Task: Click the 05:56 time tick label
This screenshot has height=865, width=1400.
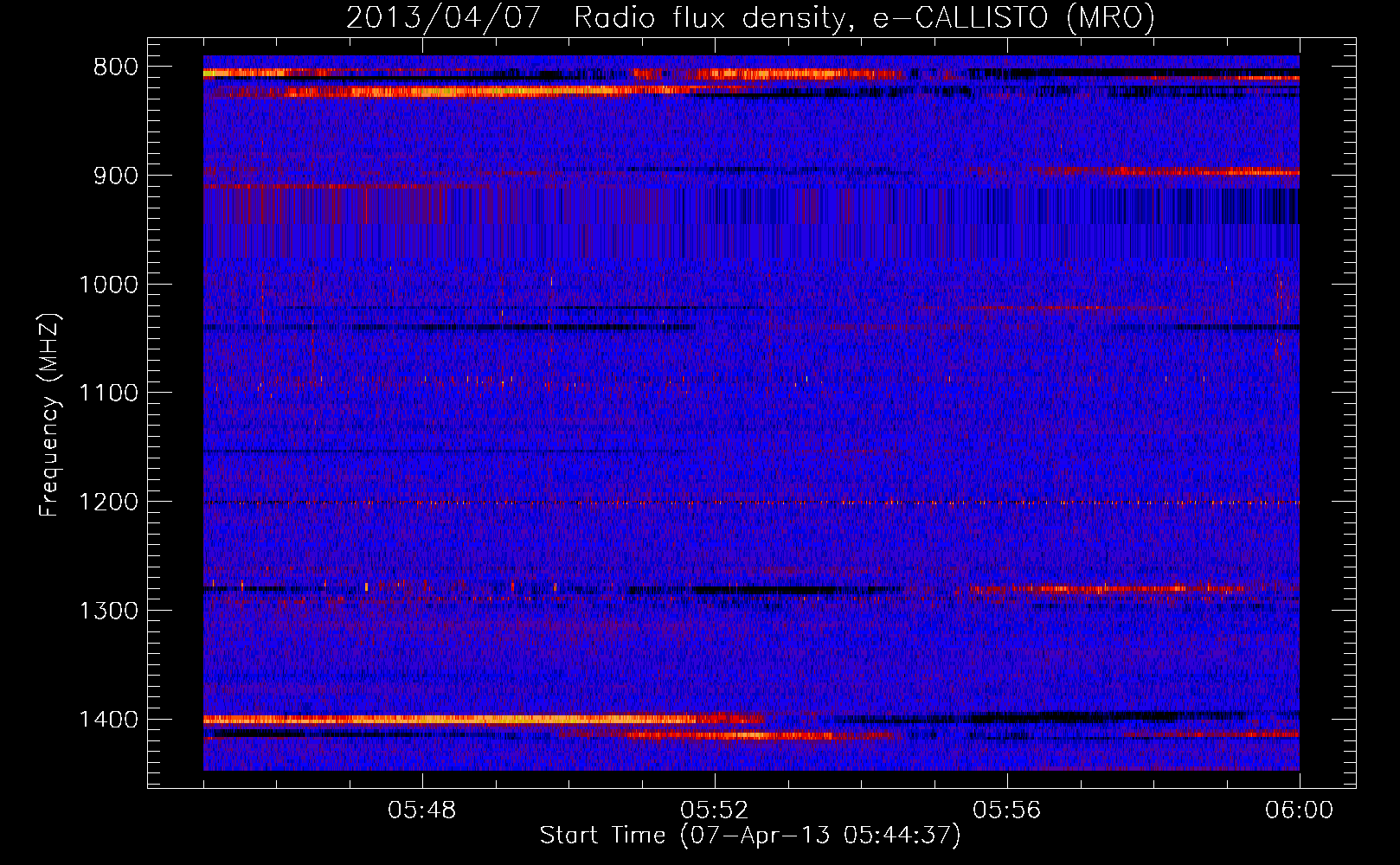Action: click(1007, 811)
